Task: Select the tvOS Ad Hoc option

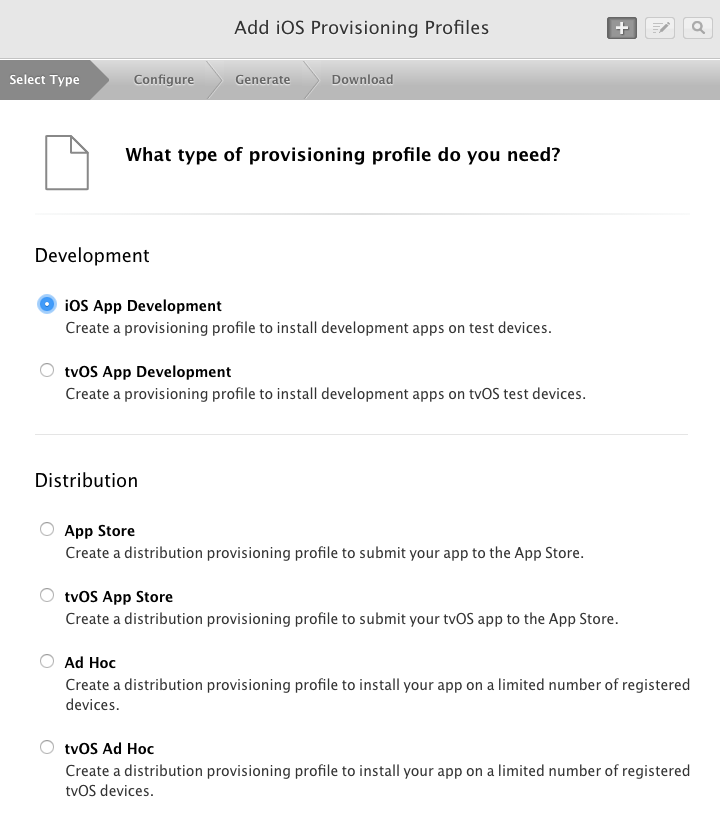Action: pyautogui.click(x=46, y=746)
